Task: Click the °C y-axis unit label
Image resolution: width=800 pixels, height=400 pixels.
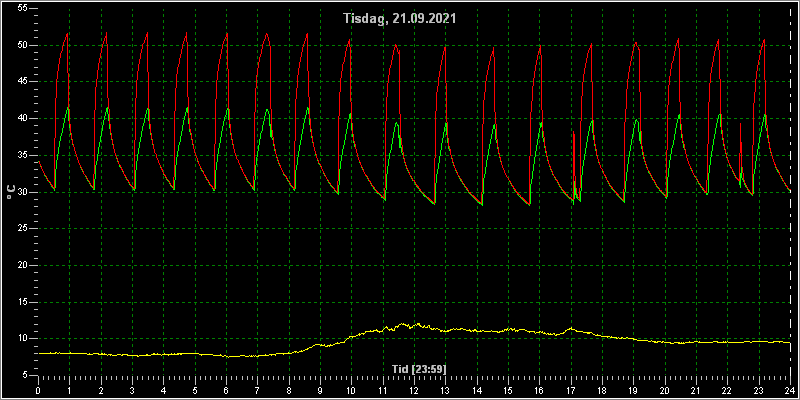Action: point(11,192)
